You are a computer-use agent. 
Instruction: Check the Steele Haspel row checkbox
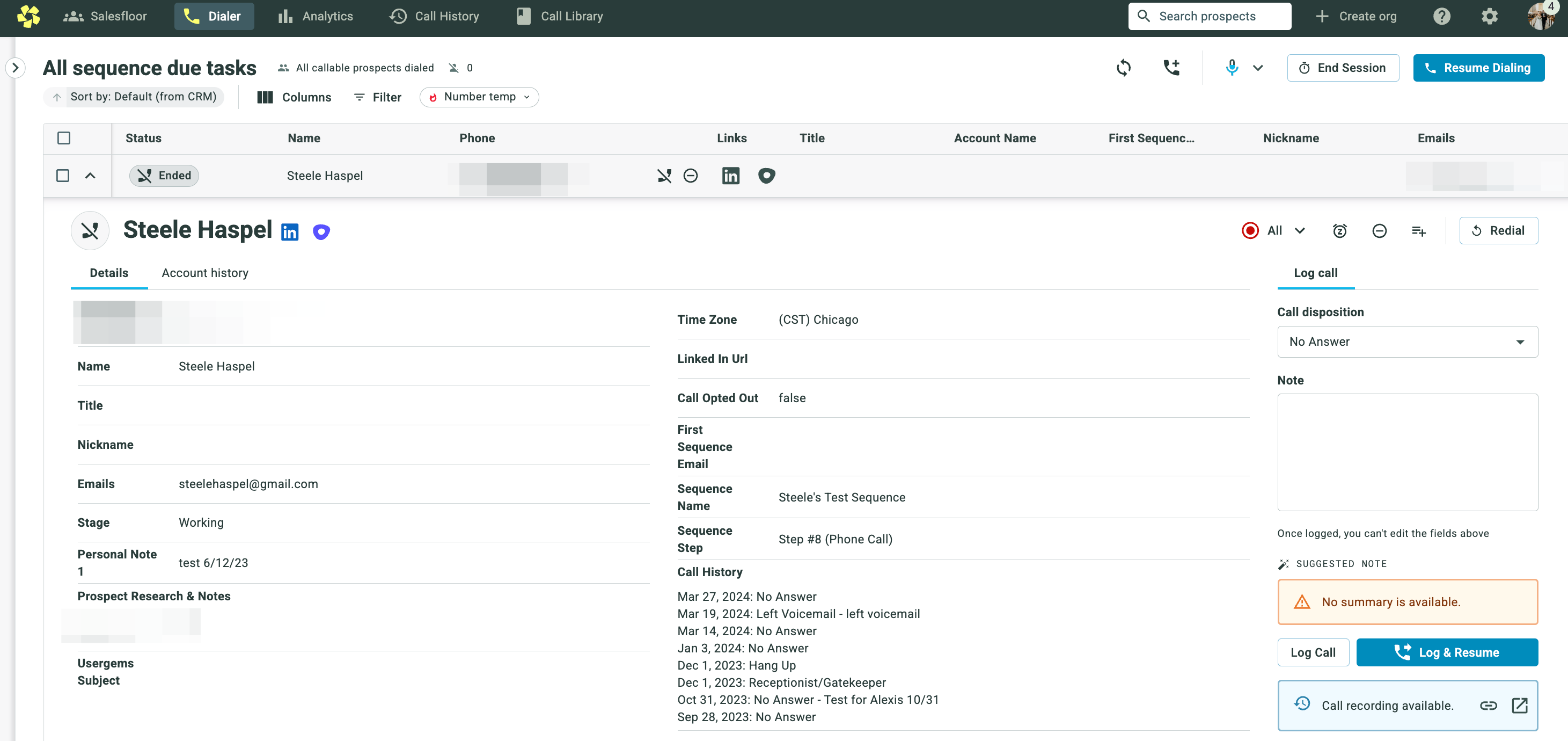63,176
